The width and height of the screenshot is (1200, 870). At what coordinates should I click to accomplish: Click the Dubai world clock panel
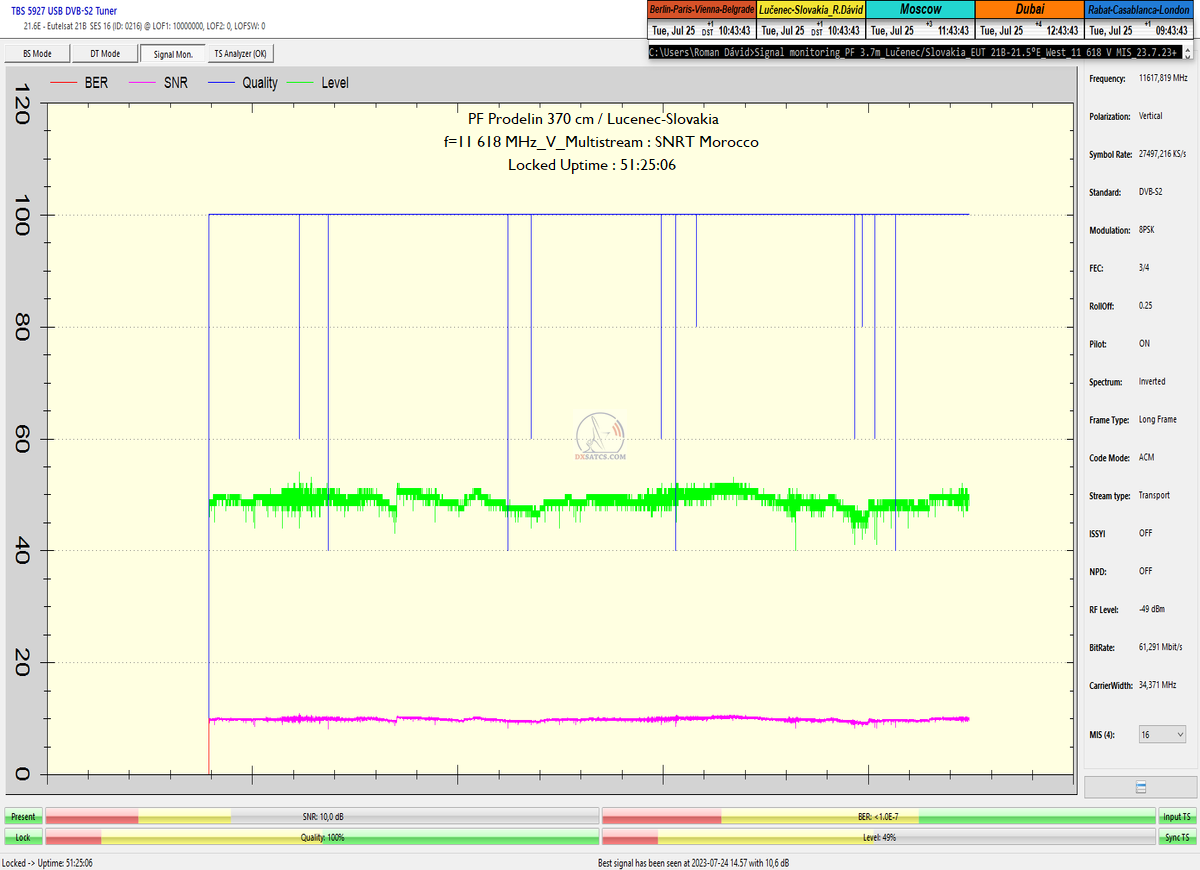pos(1028,20)
